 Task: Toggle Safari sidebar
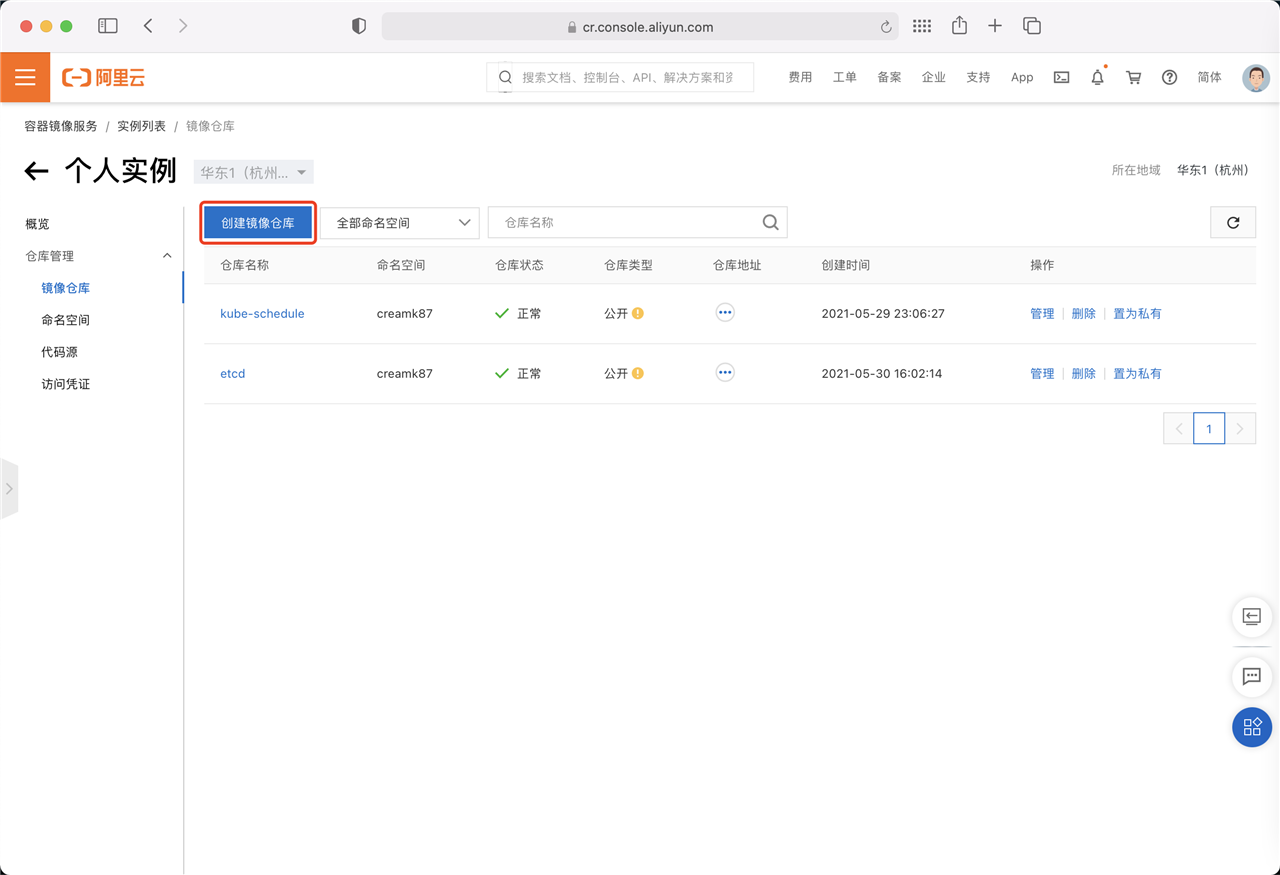click(108, 27)
